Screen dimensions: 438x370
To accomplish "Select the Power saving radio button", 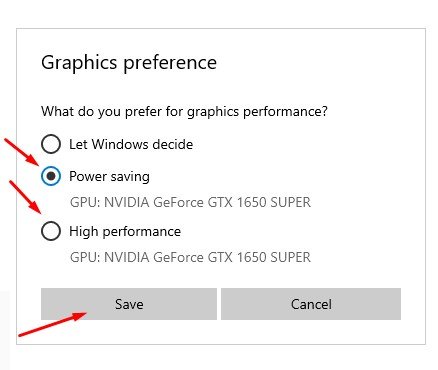I will (x=51, y=176).
